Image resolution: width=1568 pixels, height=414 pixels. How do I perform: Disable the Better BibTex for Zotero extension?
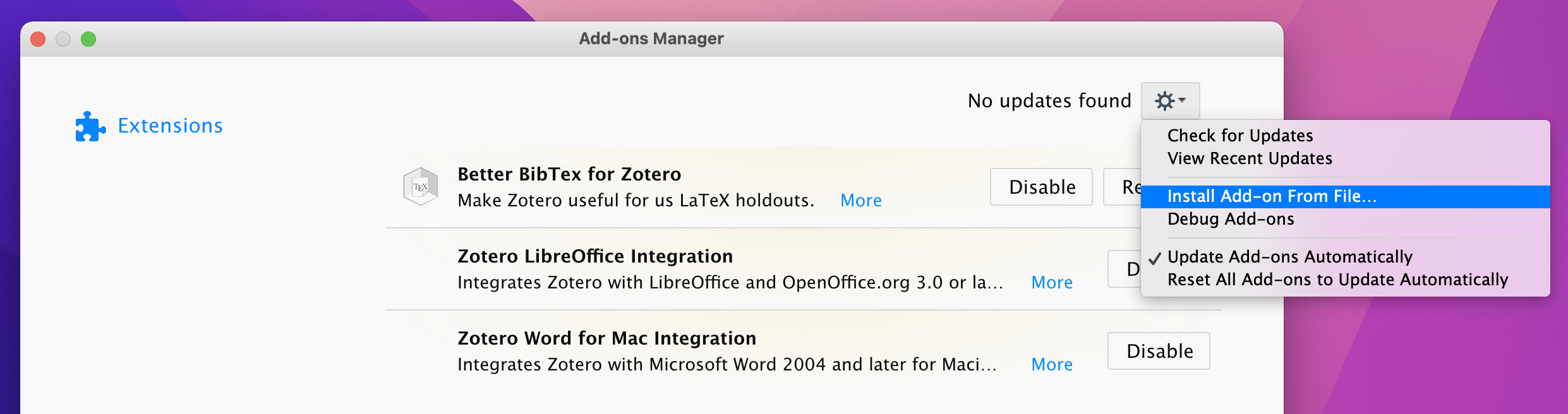point(1041,187)
